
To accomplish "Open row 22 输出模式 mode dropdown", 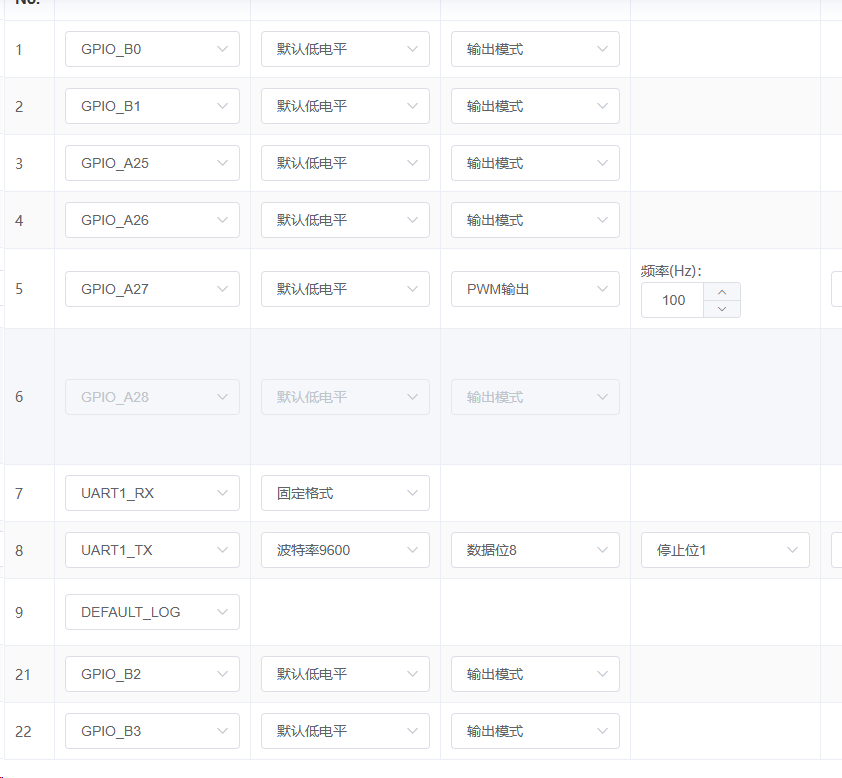I will click(535, 731).
